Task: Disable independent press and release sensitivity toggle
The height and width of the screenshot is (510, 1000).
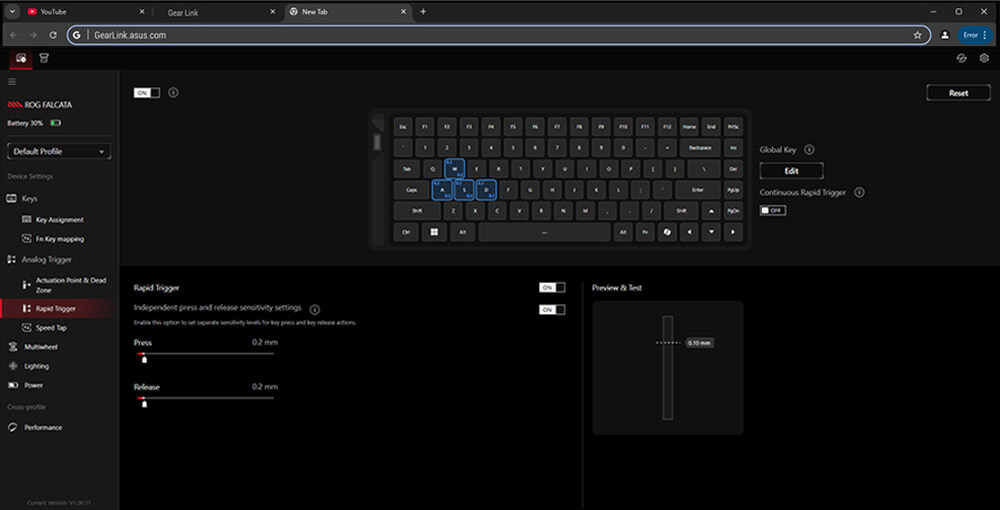Action: click(x=552, y=310)
